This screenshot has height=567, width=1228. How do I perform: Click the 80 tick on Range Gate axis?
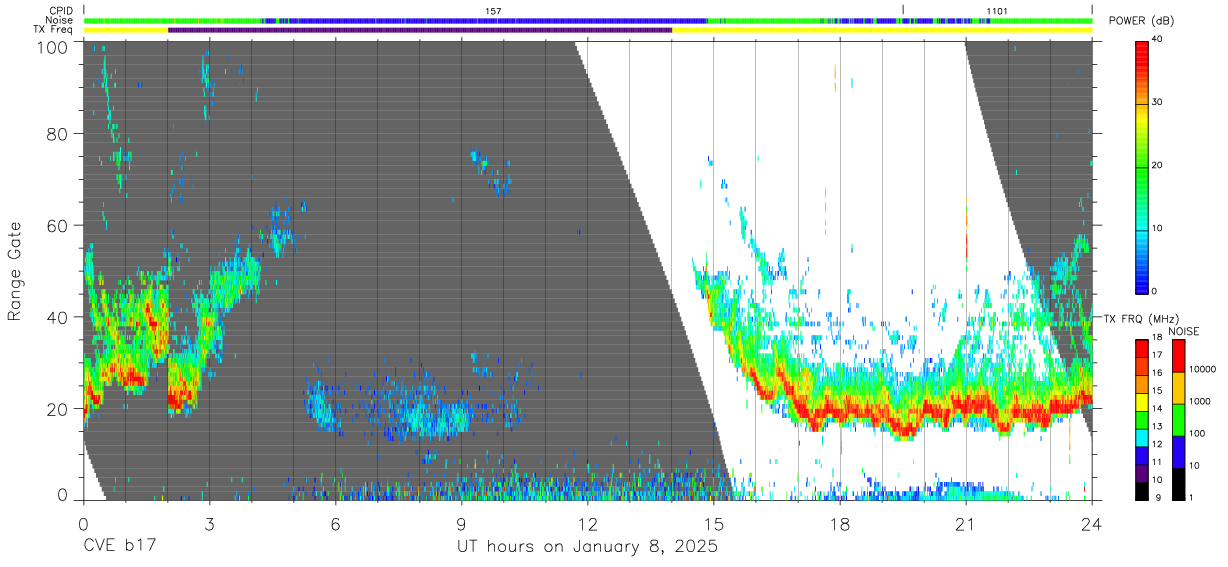pyautogui.click(x=57, y=133)
